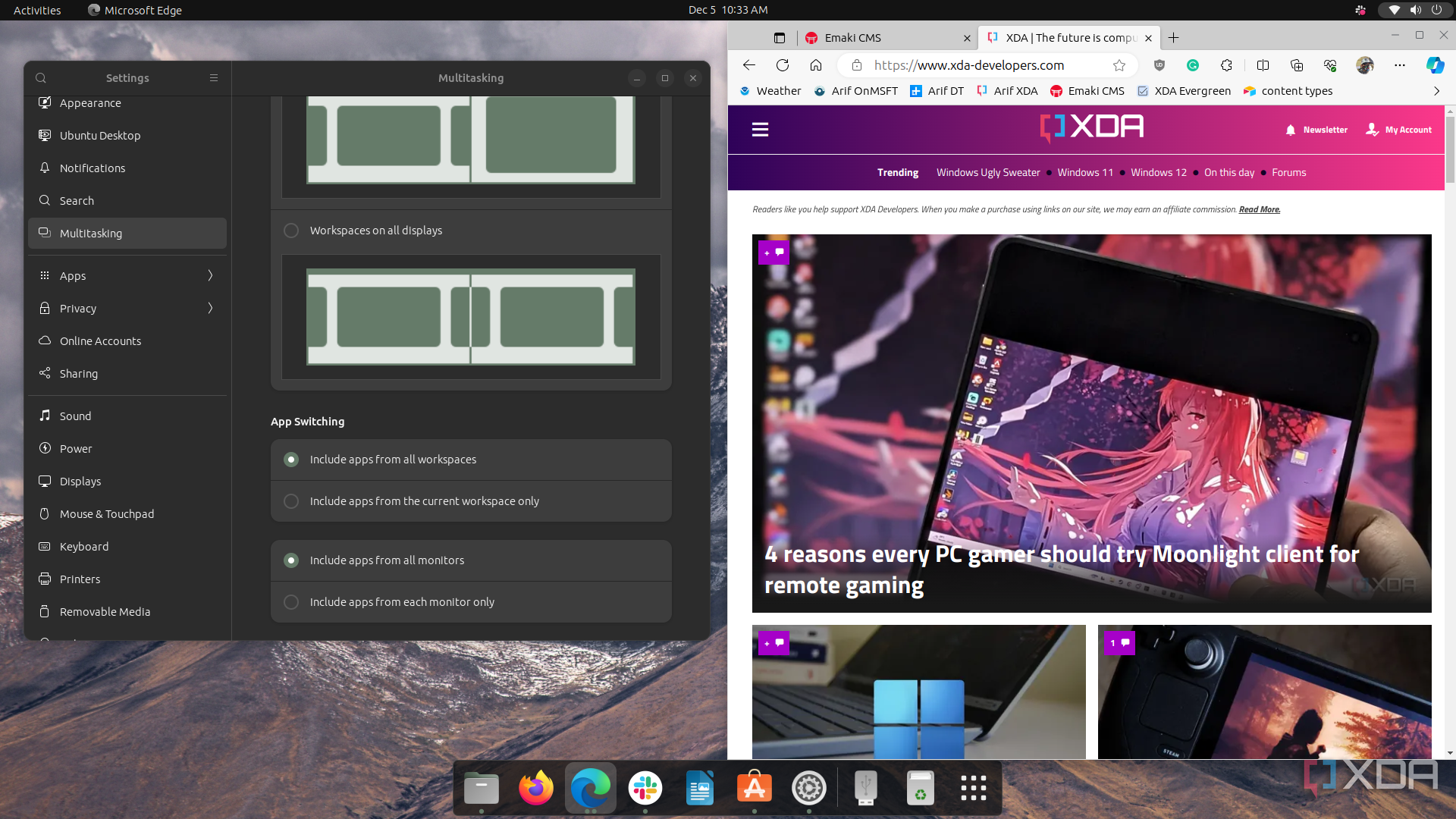Enable Include apps from each monitor only
Screen dimensions: 1456x819
point(290,601)
